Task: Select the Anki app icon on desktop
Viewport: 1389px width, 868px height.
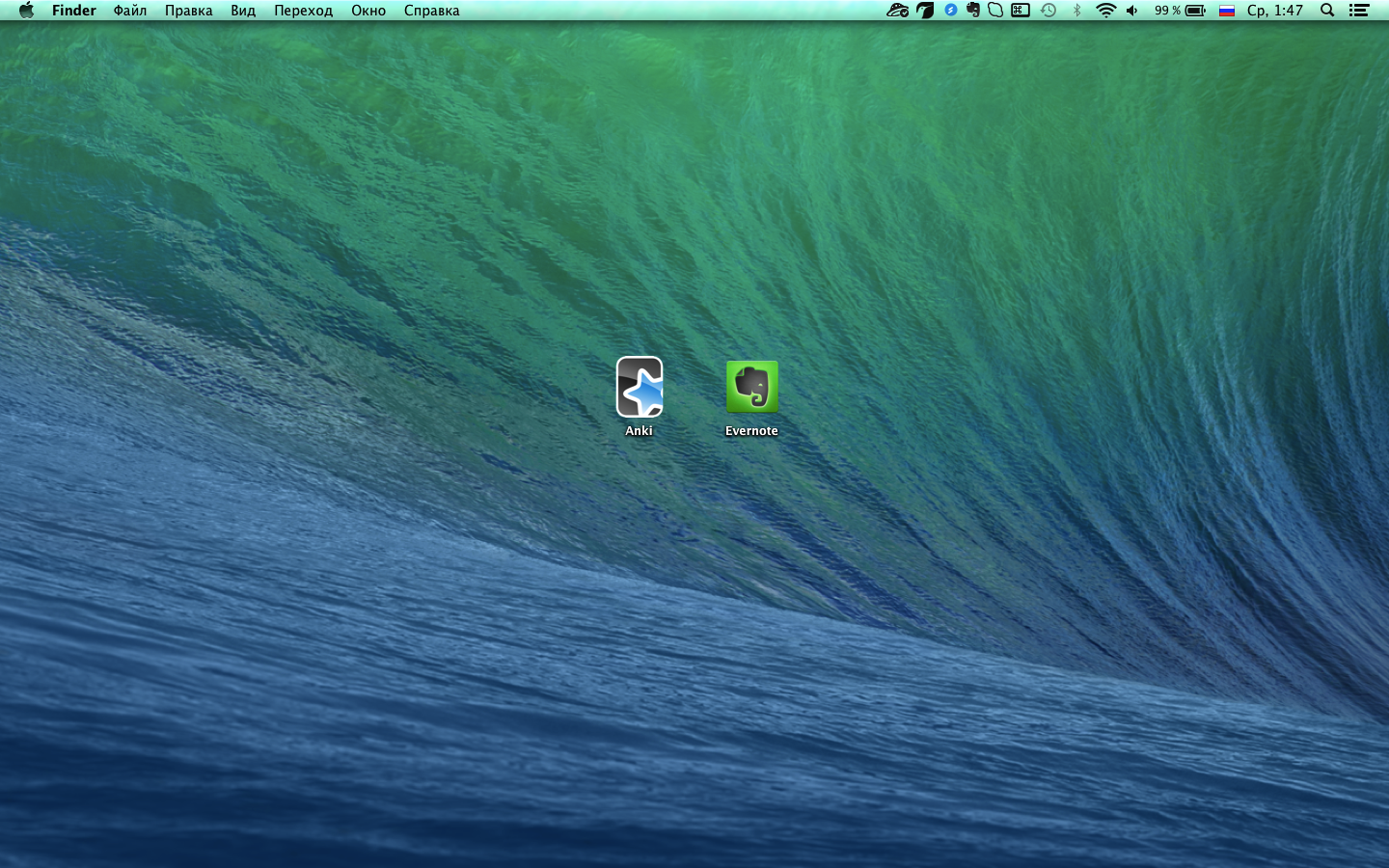Action: 640,387
